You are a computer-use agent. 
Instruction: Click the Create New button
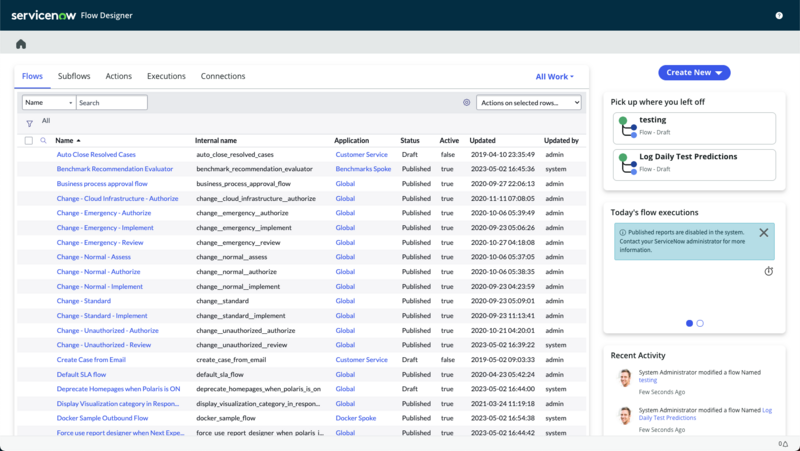pyautogui.click(x=694, y=72)
